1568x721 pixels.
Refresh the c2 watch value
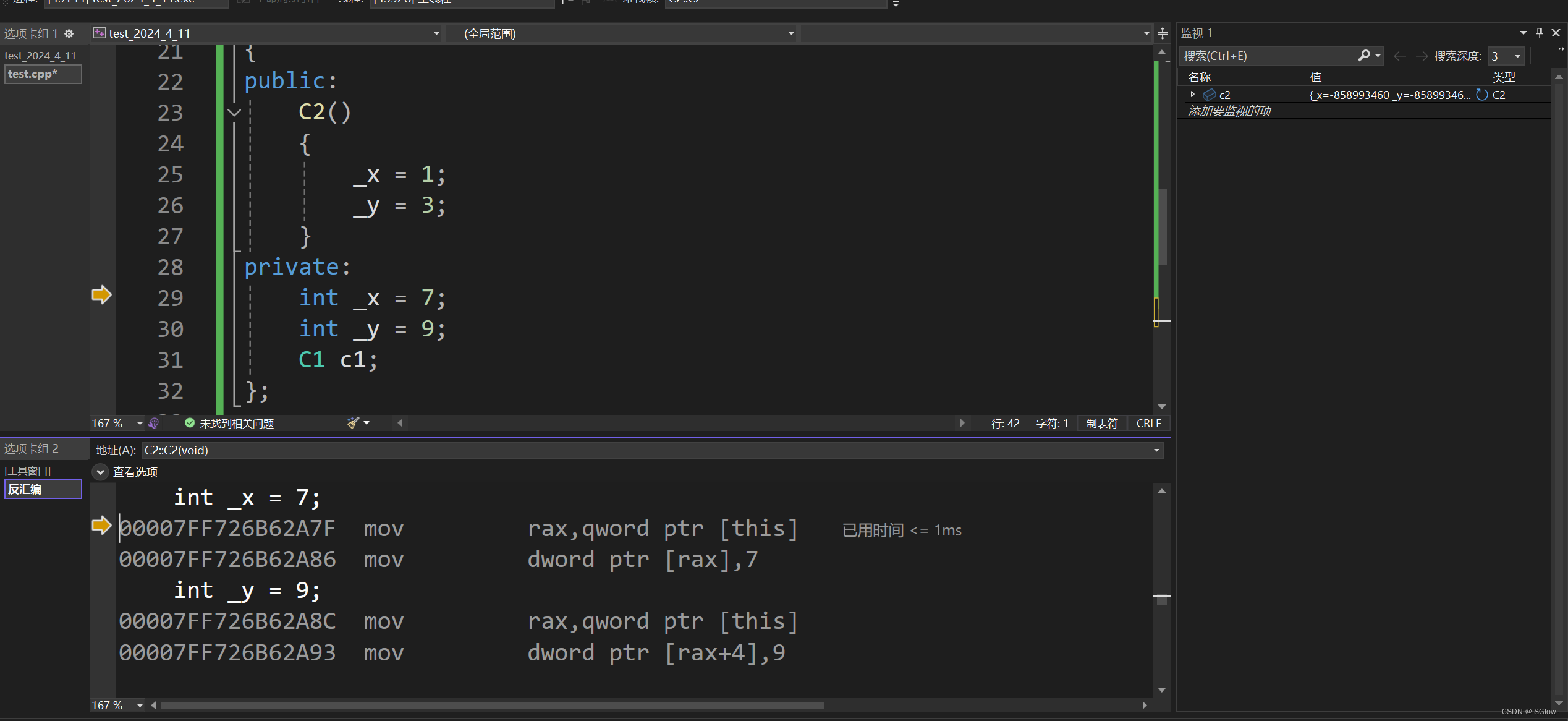click(1481, 95)
